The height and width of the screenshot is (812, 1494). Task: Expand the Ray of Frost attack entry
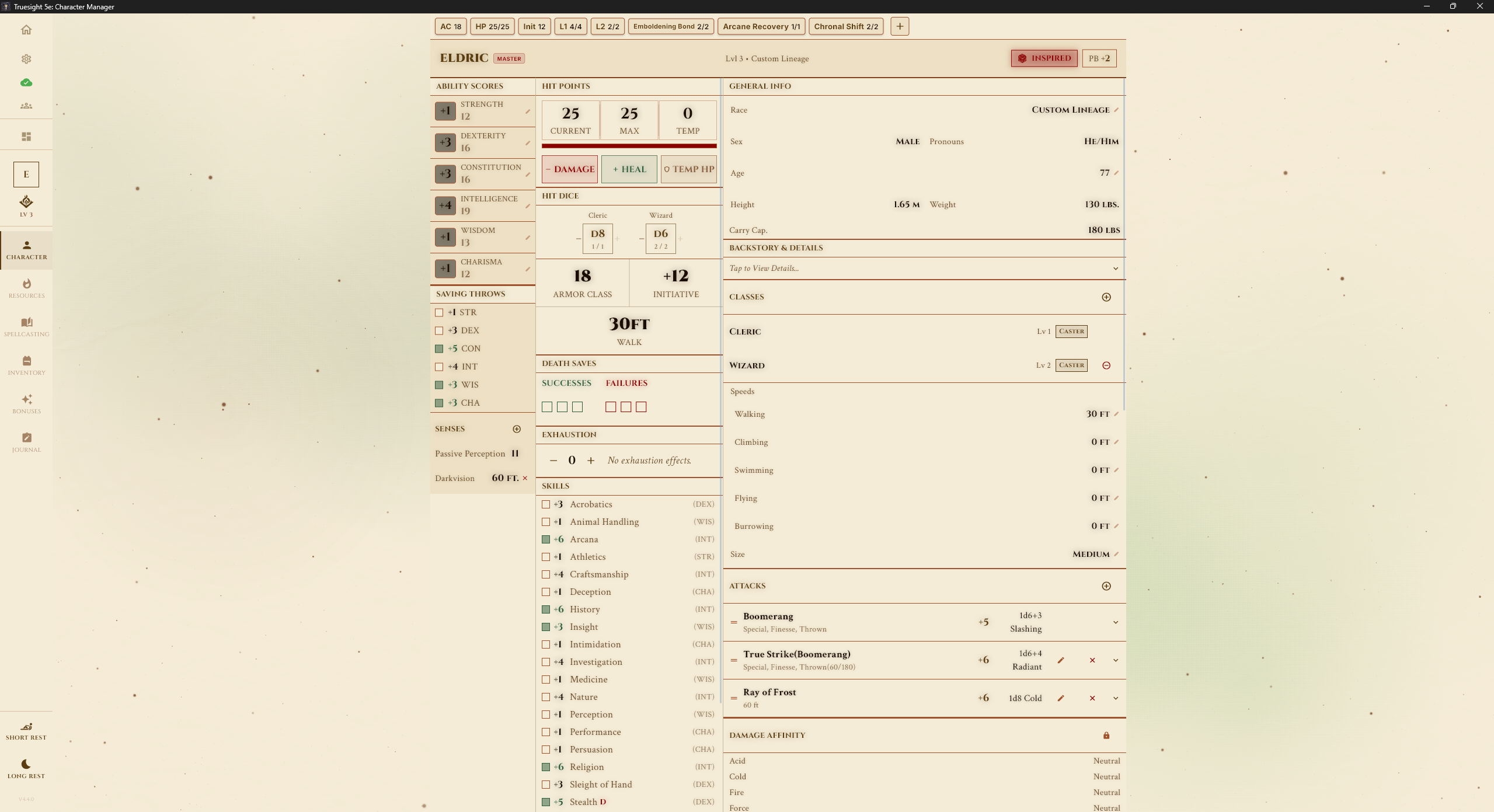click(1116, 698)
